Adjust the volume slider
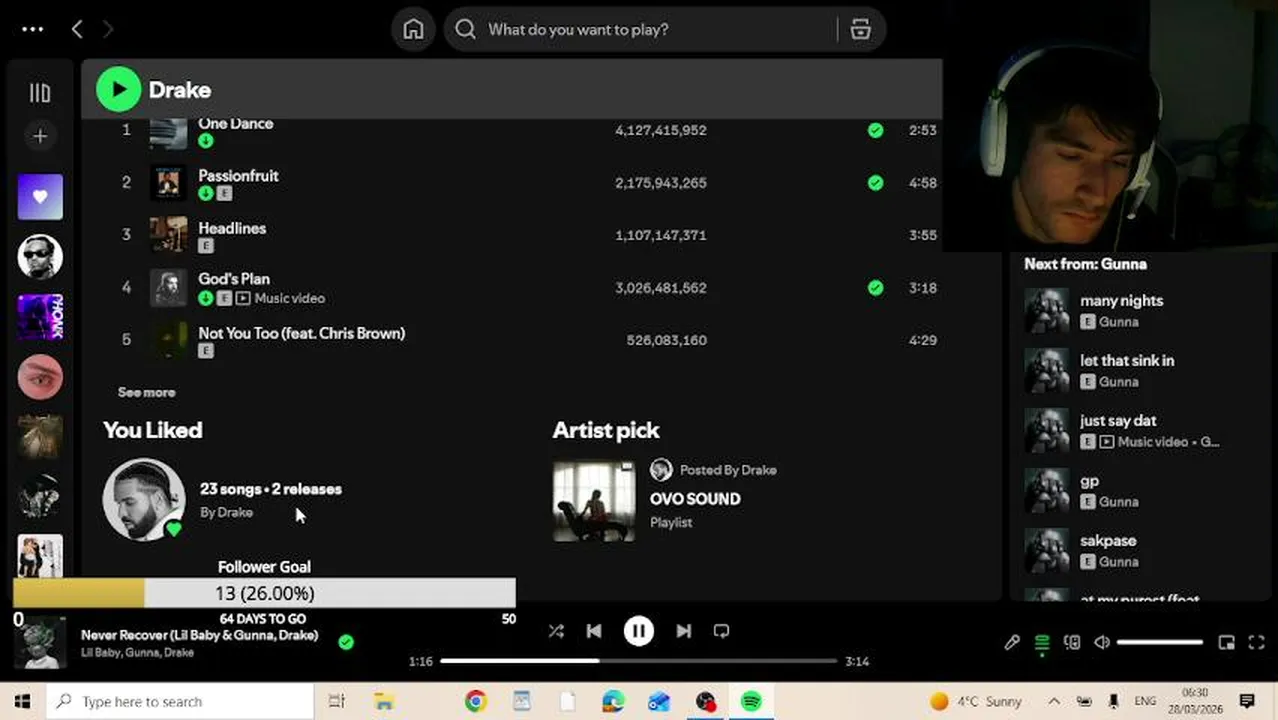Image resolution: width=1278 pixels, height=720 pixels. point(1160,642)
